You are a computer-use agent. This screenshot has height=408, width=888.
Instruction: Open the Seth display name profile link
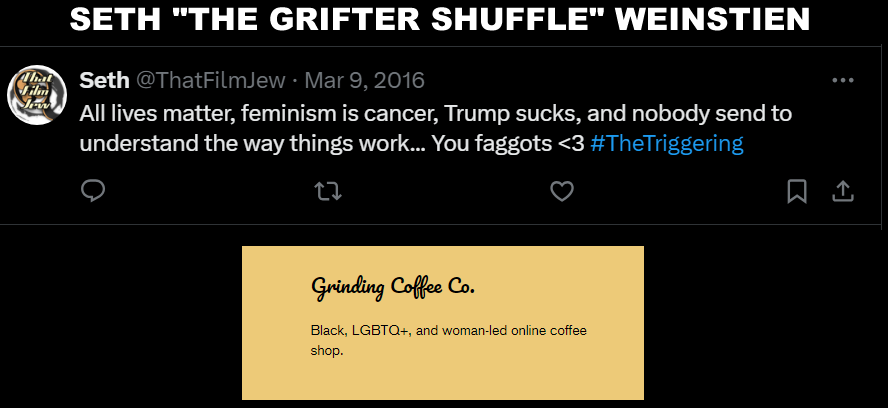click(x=104, y=80)
